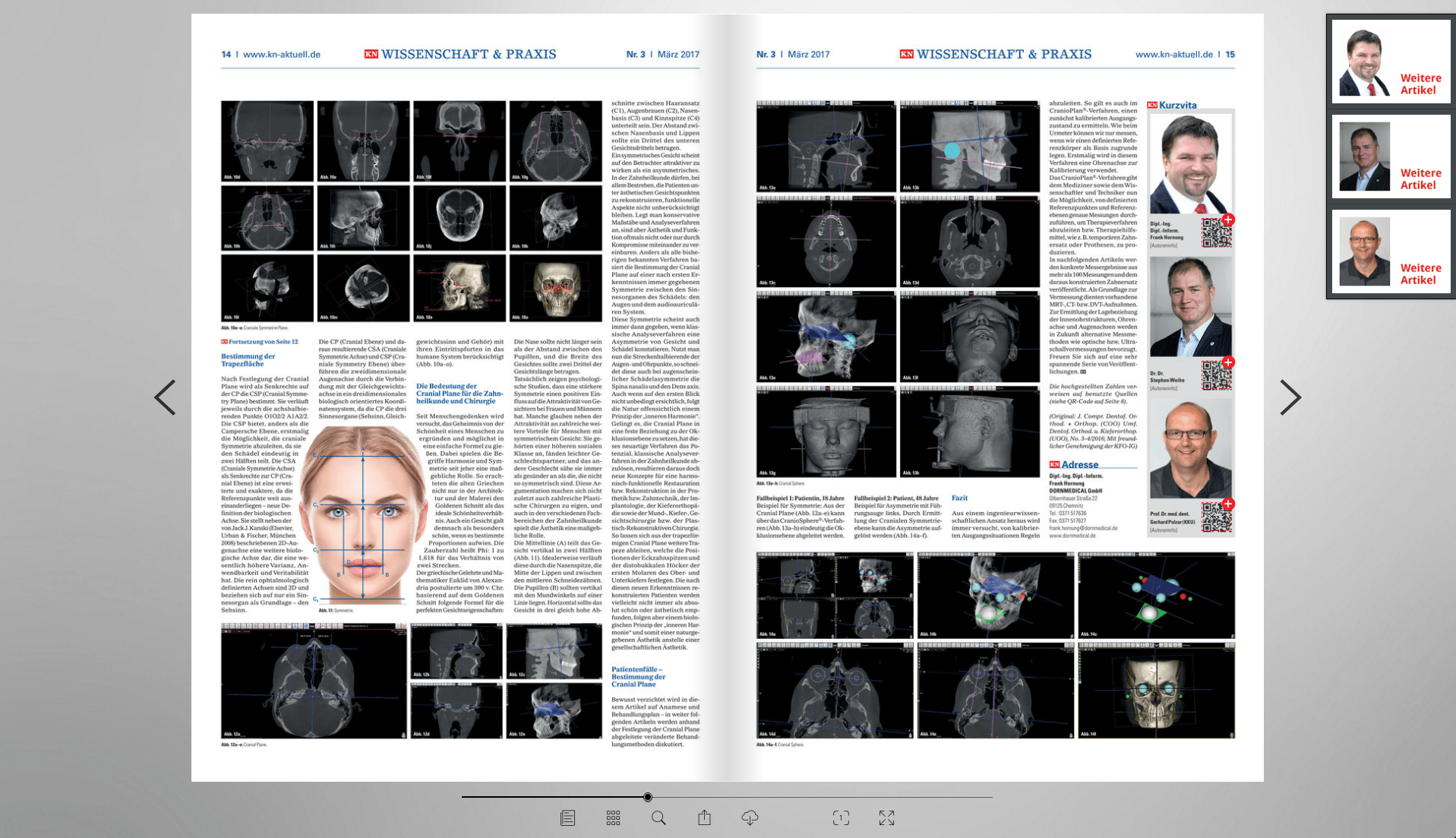Click the 'Fazit' section heading
The image size is (1456, 838).
(x=959, y=498)
